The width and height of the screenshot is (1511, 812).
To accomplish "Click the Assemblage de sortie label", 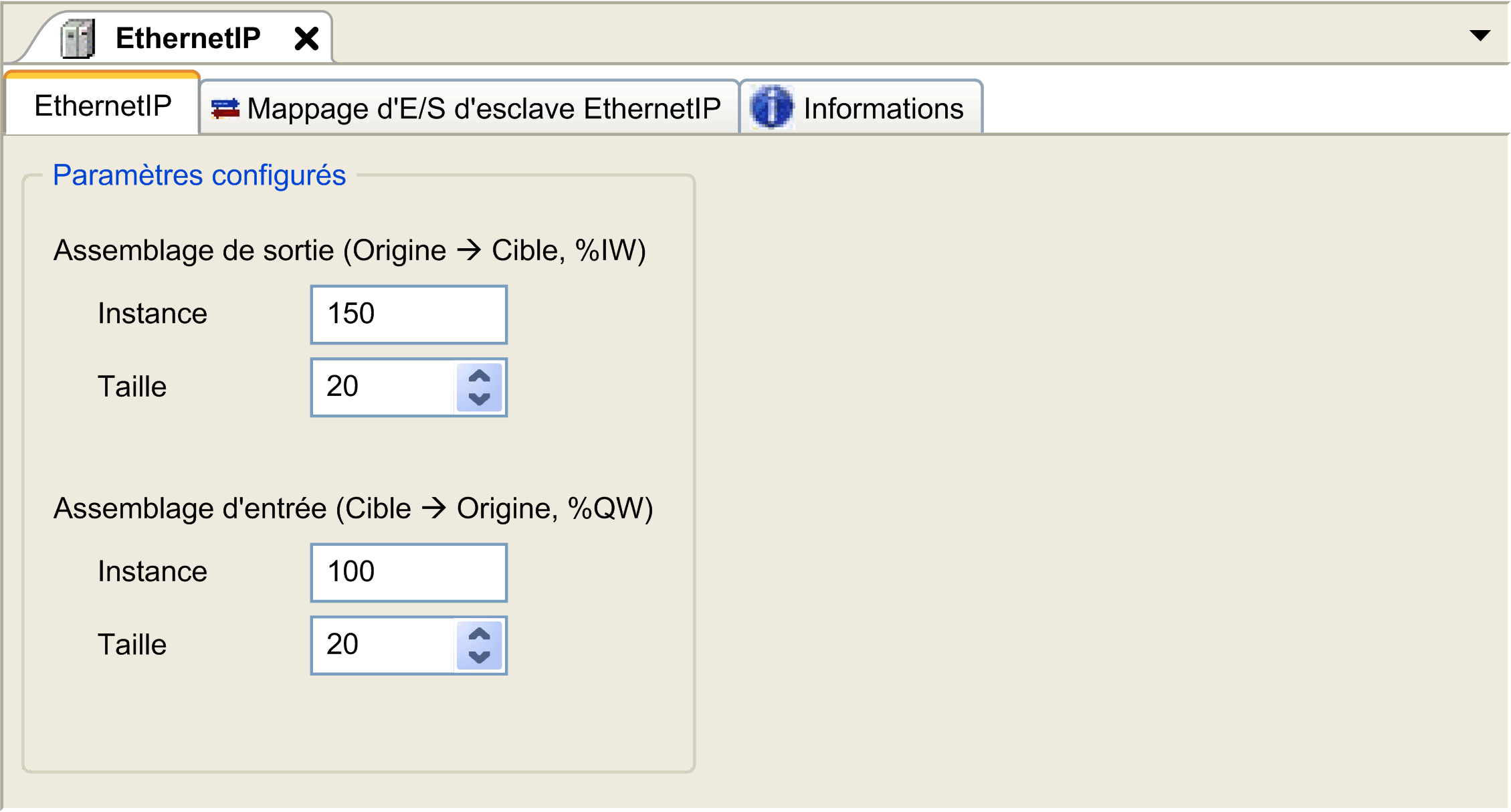I will pyautogui.click(x=350, y=251).
